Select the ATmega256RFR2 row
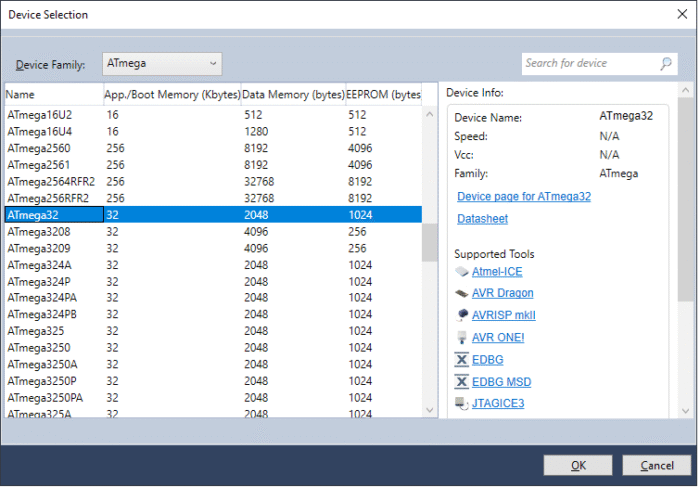700x487 pixels. coord(213,198)
